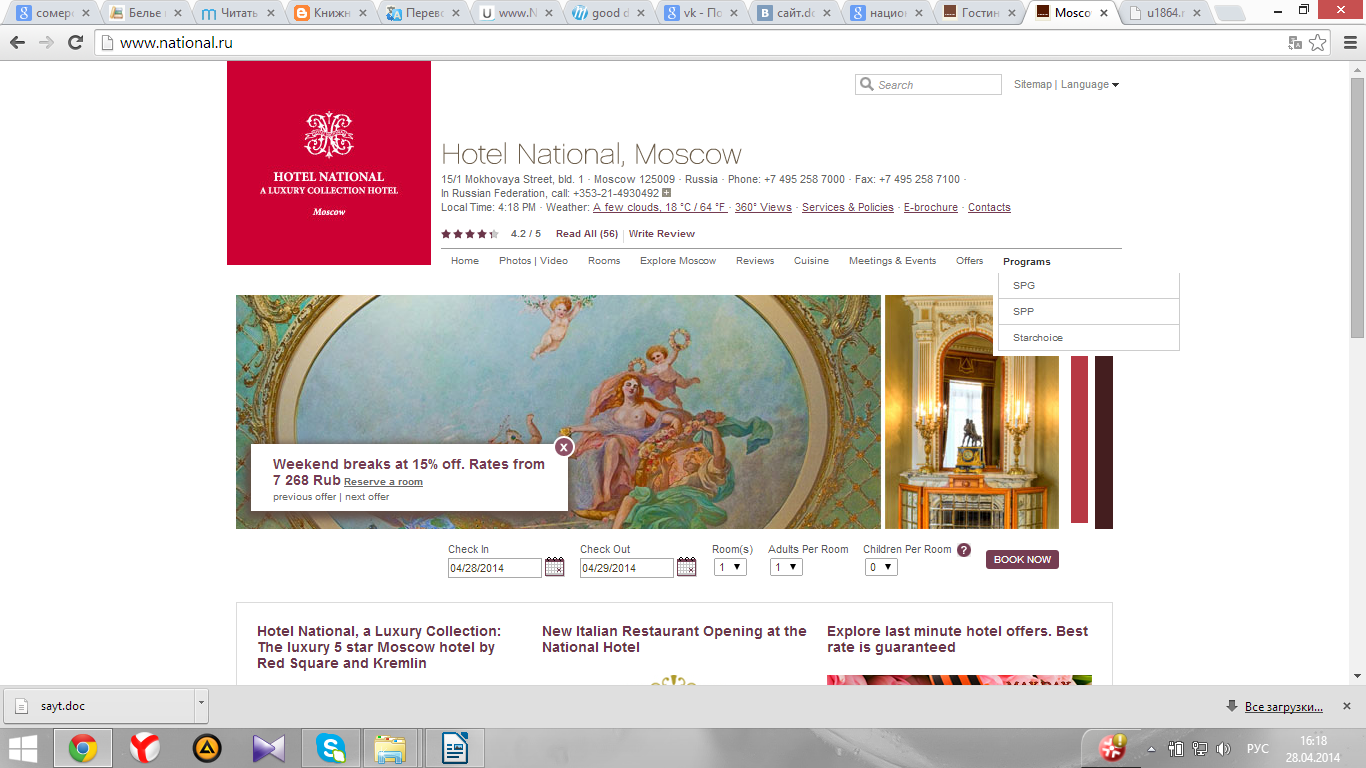Click Read All (56) reviews link
The height and width of the screenshot is (768, 1366).
[x=587, y=234]
